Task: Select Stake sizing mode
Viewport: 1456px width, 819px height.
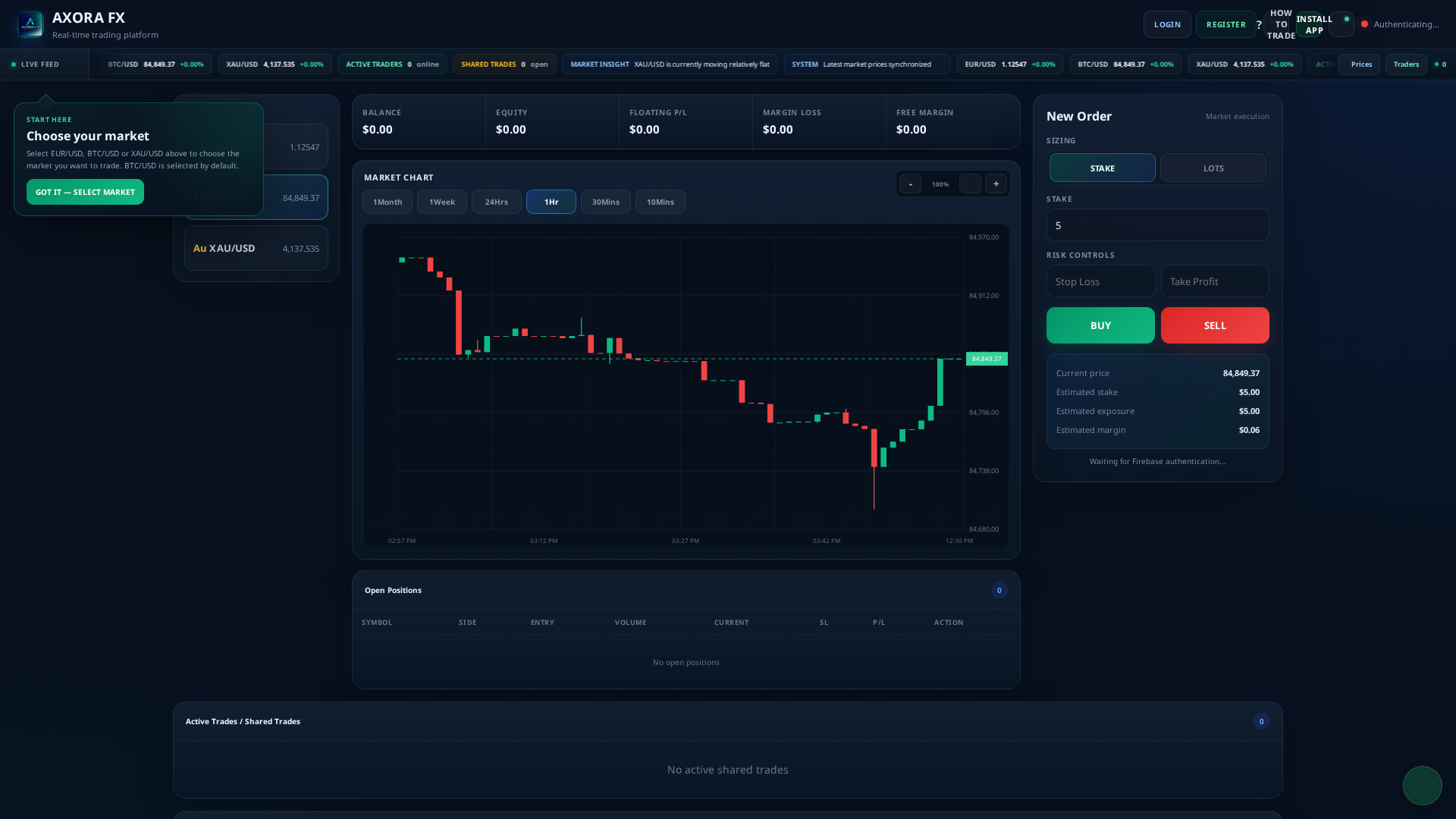Action: (x=1102, y=168)
